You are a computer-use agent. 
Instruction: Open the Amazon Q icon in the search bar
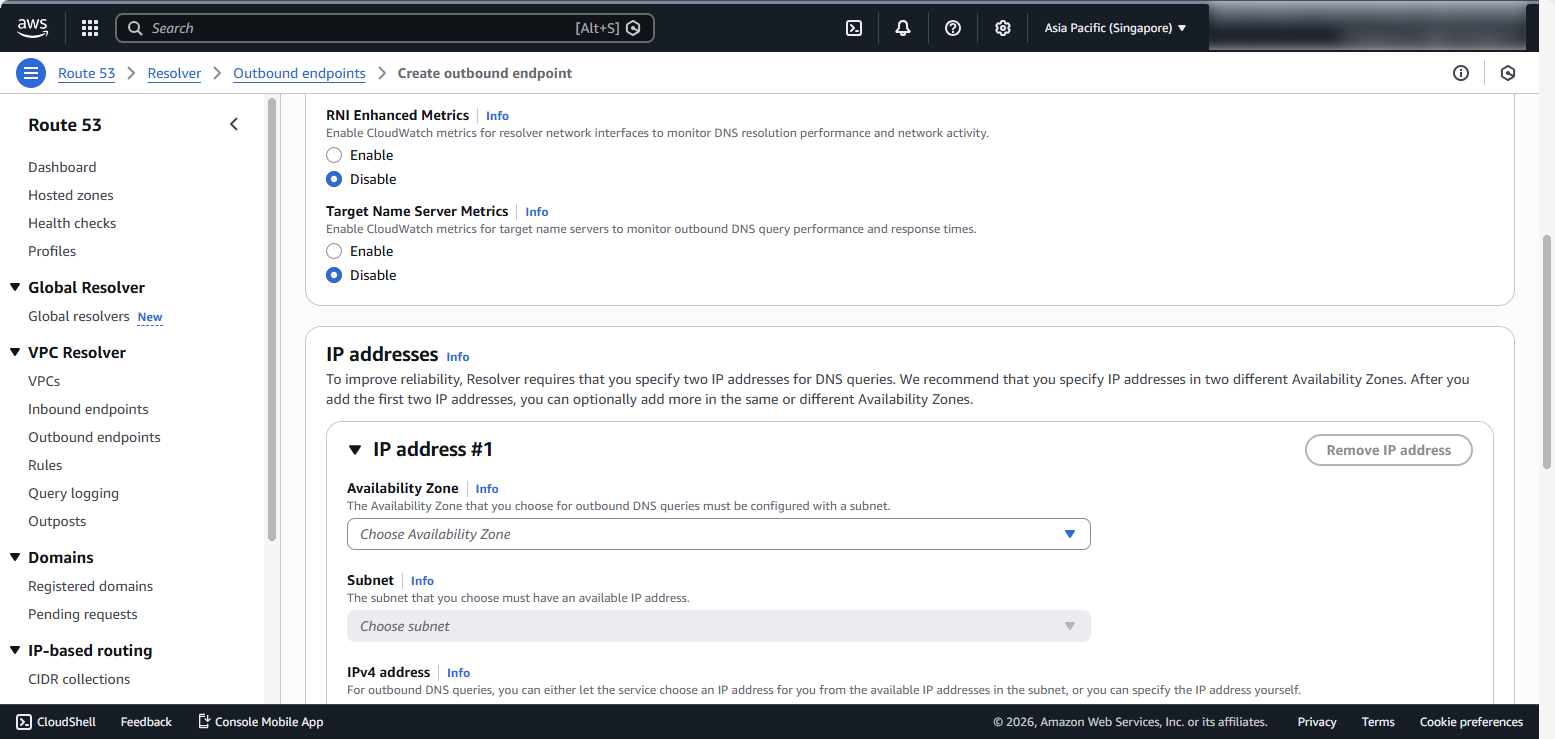click(x=633, y=28)
